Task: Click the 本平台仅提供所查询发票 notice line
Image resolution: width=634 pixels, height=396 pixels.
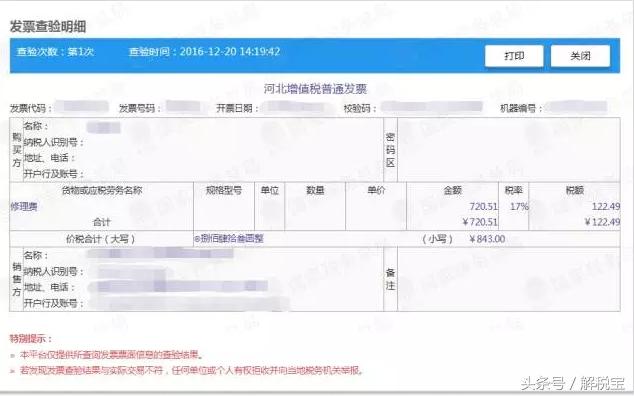Action: pos(112,355)
